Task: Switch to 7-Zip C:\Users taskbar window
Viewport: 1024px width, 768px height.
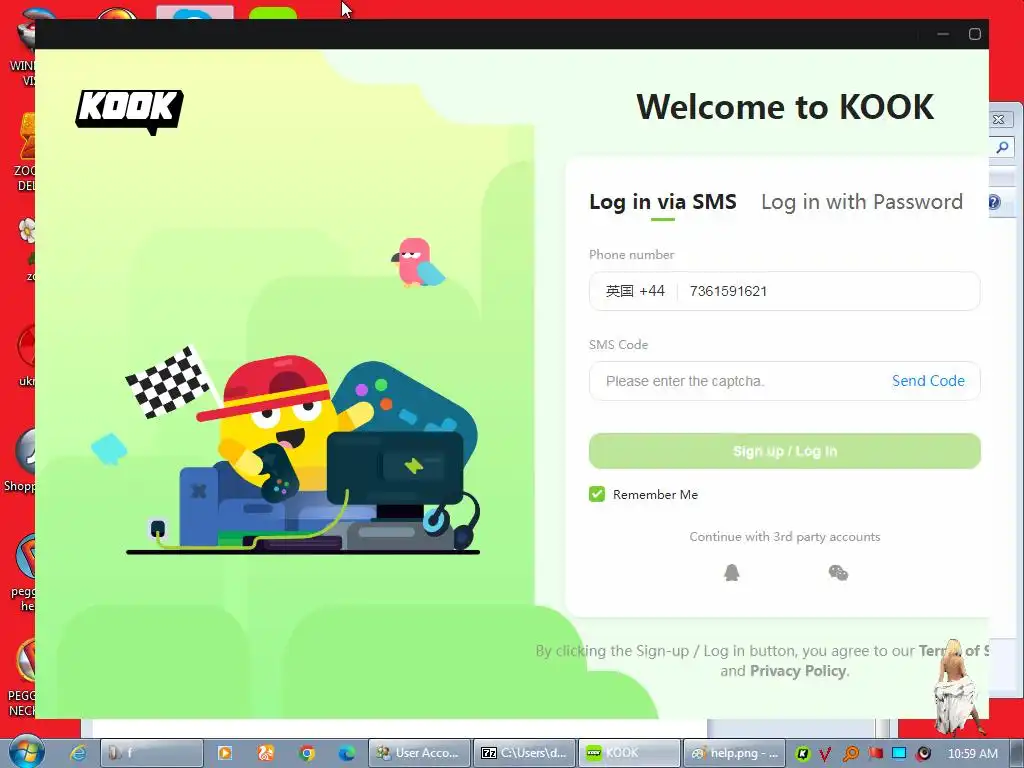Action: (524, 753)
